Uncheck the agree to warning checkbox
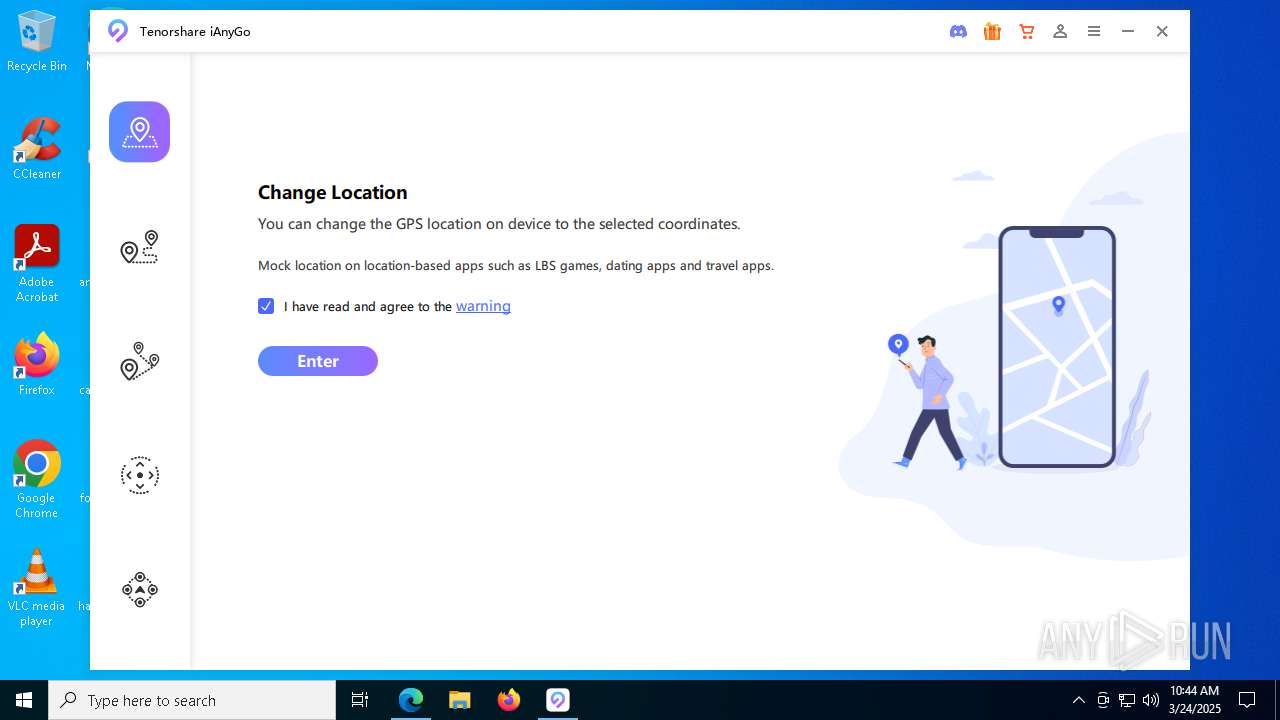The image size is (1280, 720). coord(266,306)
